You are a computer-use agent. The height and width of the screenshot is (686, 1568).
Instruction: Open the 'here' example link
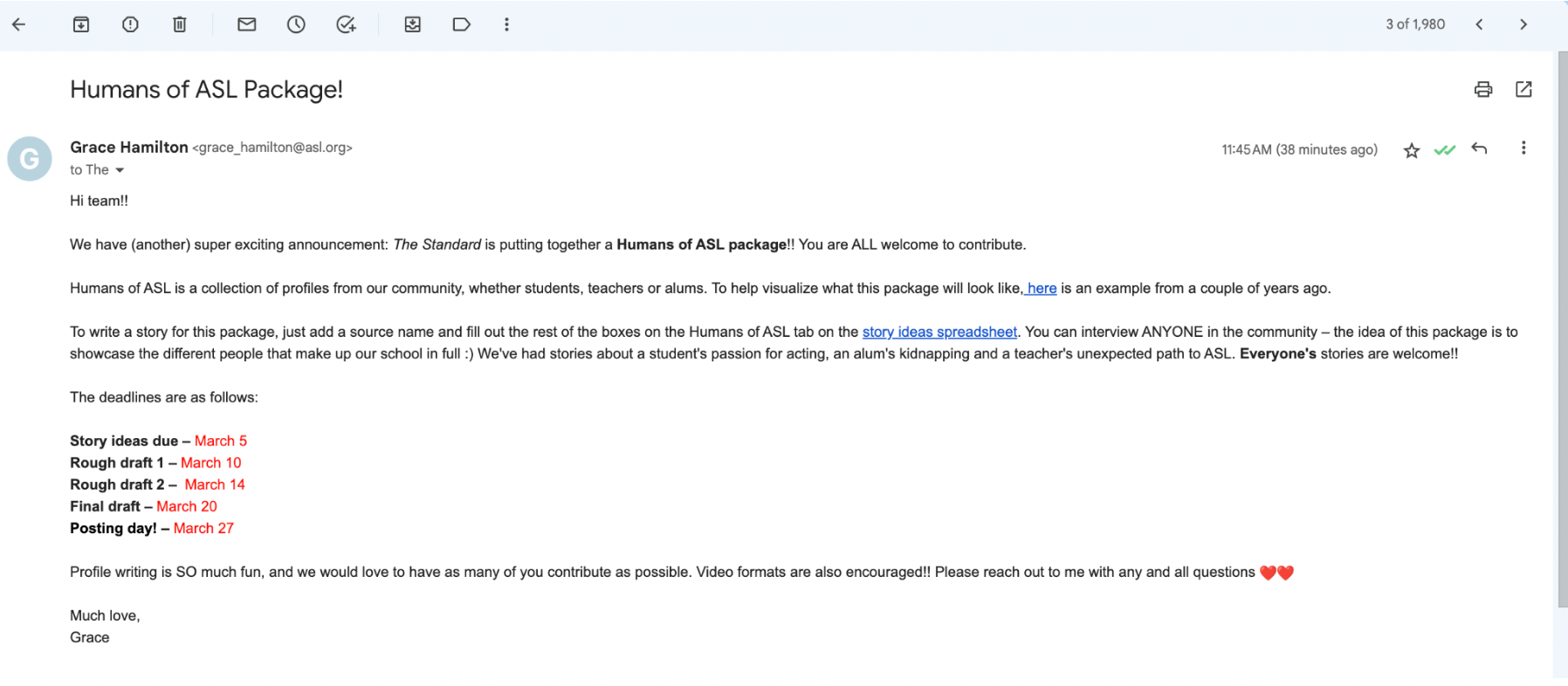[x=1042, y=288]
